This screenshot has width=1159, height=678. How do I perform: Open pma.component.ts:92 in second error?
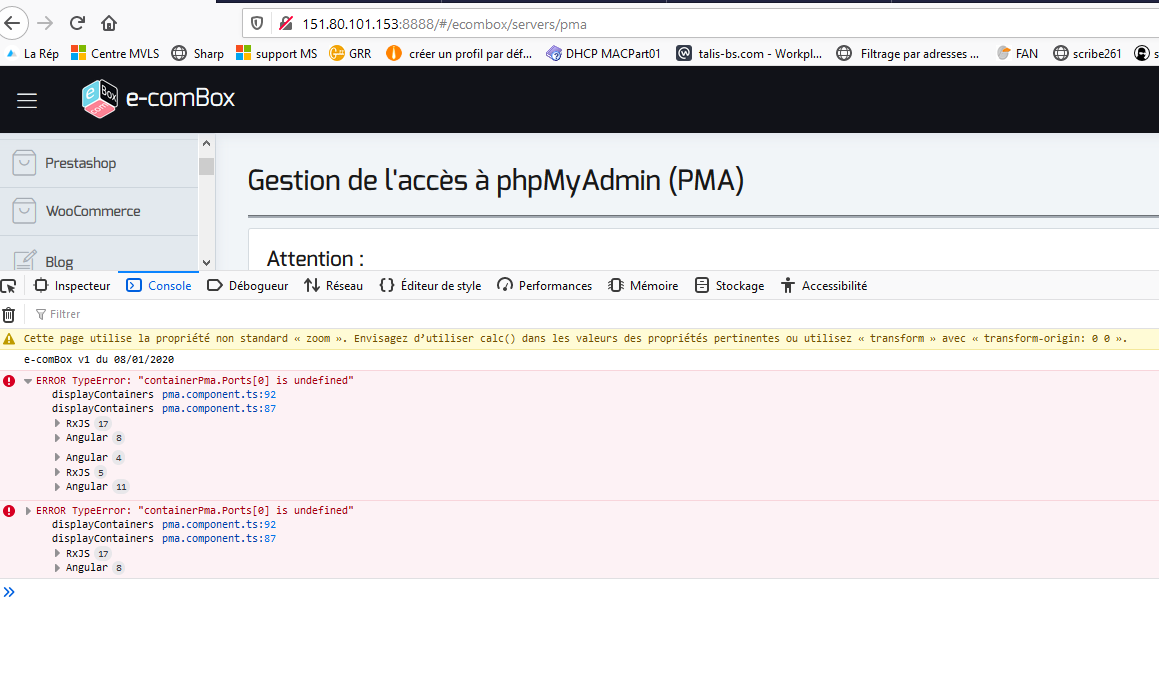tap(219, 525)
